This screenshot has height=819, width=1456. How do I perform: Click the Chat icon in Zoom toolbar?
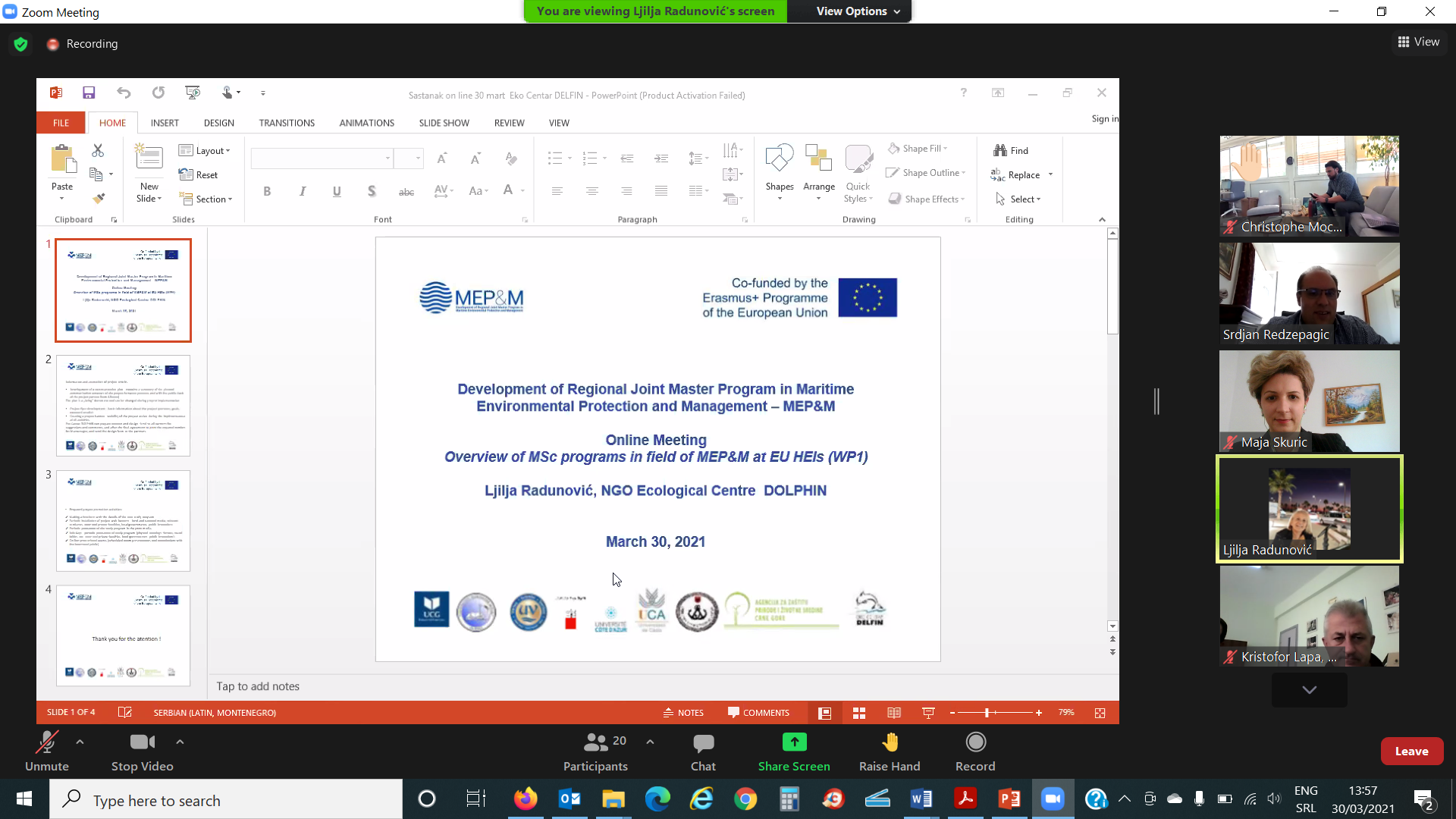[x=703, y=743]
